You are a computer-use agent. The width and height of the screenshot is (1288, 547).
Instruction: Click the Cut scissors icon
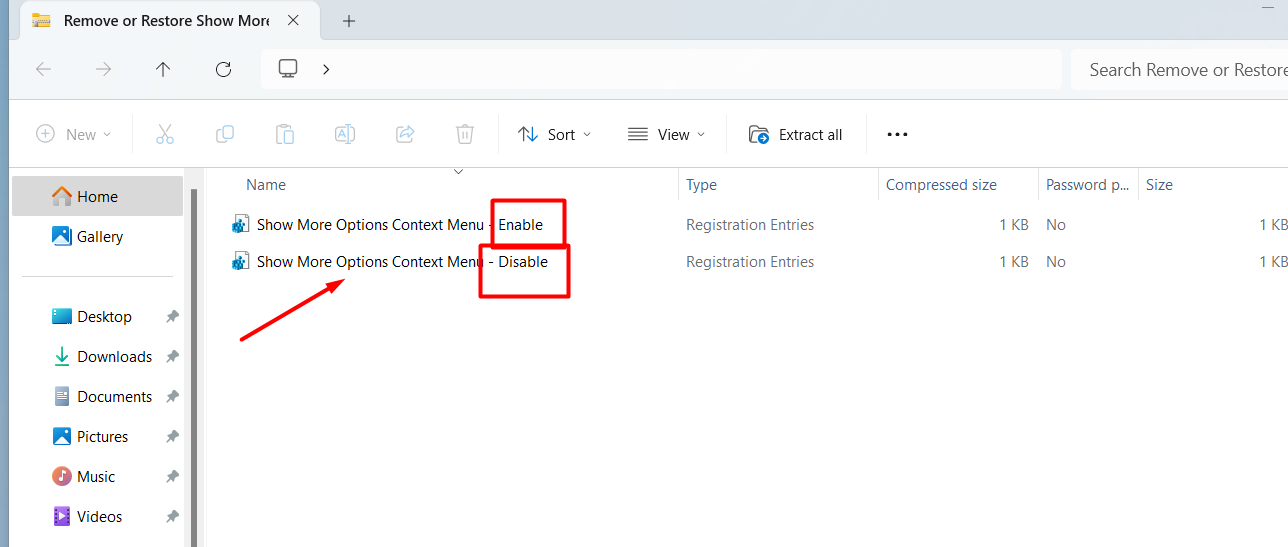pos(165,134)
